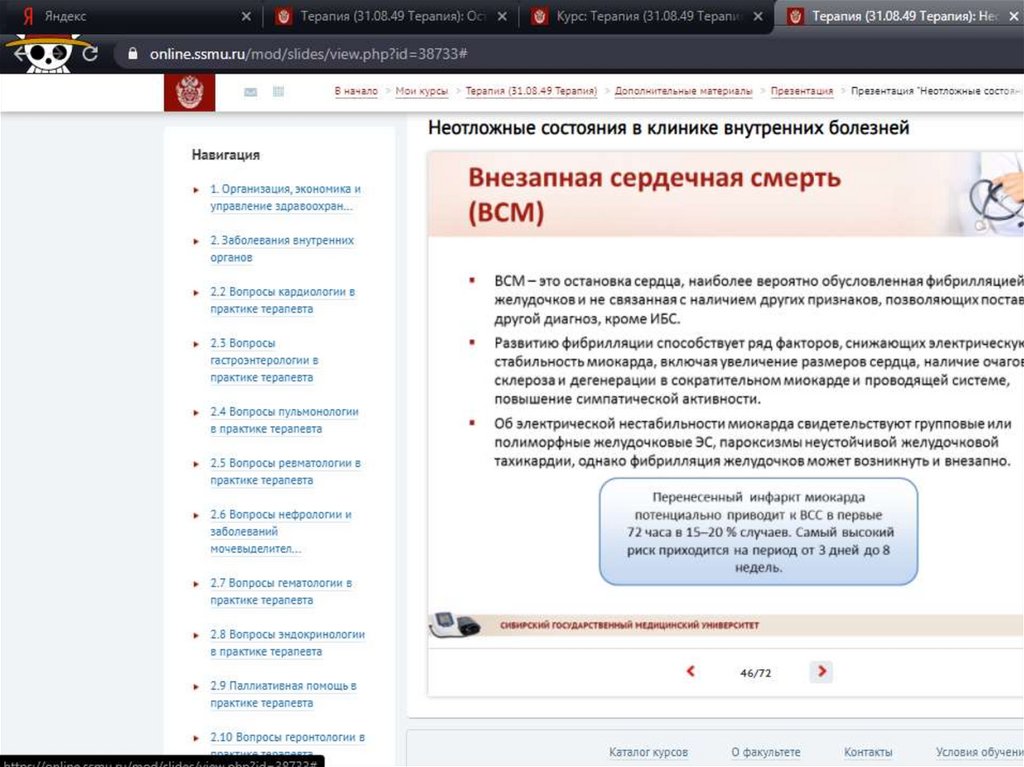Click the 'Навигация' panel heading
The image size is (1024, 767).
[x=225, y=155]
